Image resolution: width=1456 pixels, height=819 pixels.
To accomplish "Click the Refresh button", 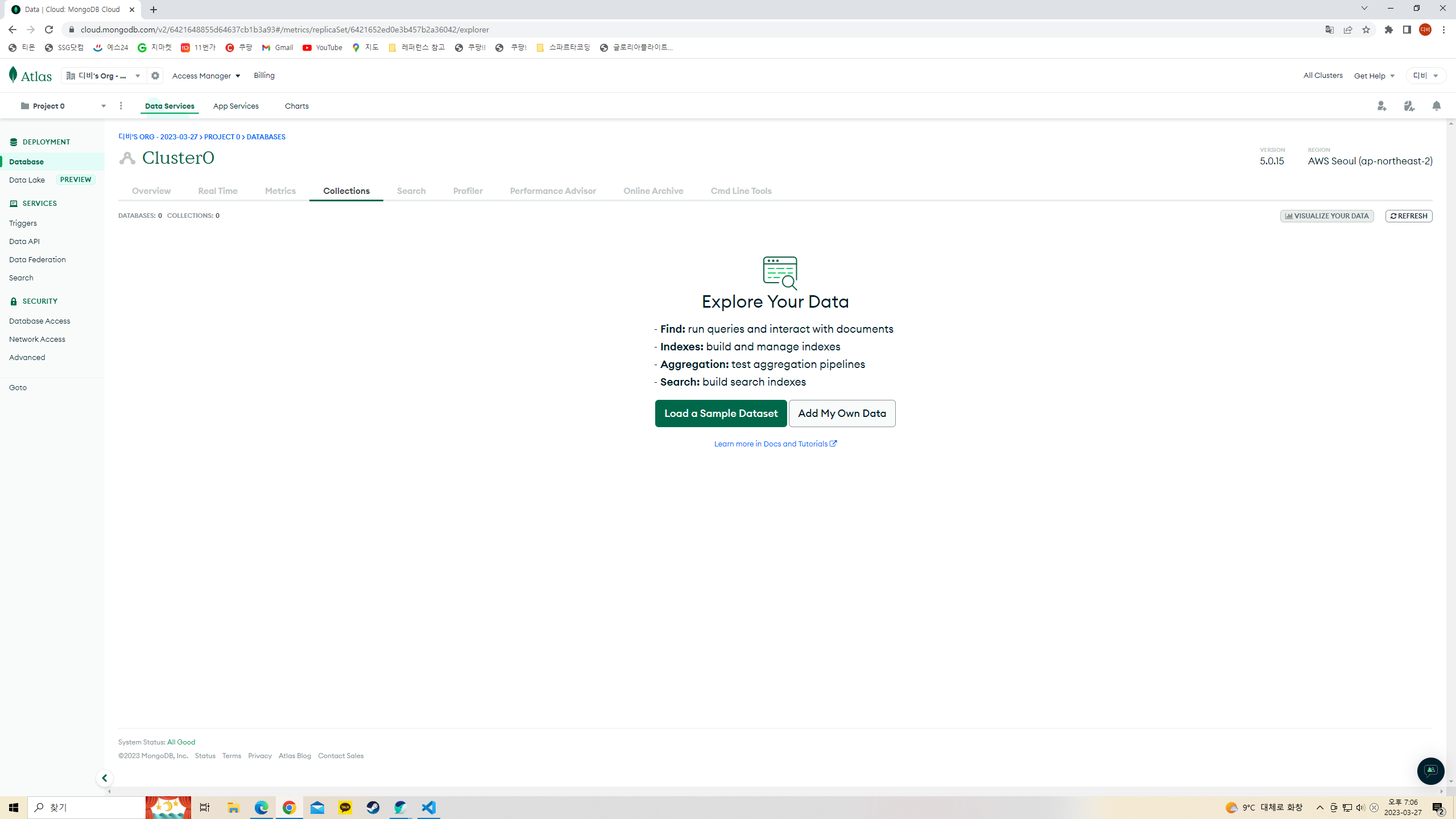I will [x=1409, y=216].
